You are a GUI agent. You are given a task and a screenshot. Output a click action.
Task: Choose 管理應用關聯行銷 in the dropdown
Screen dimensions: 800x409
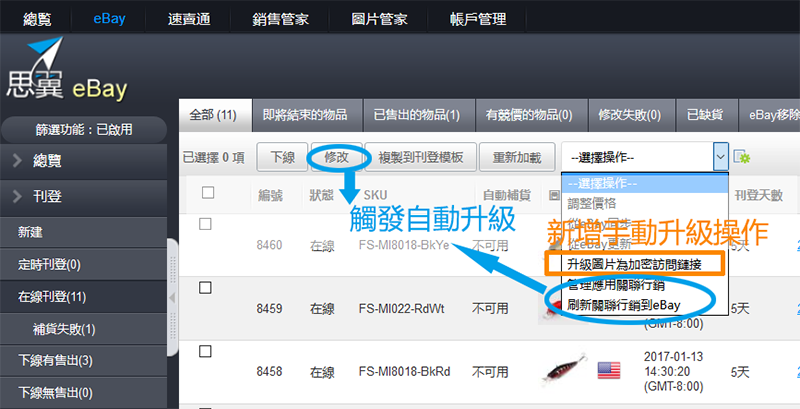(x=644, y=285)
